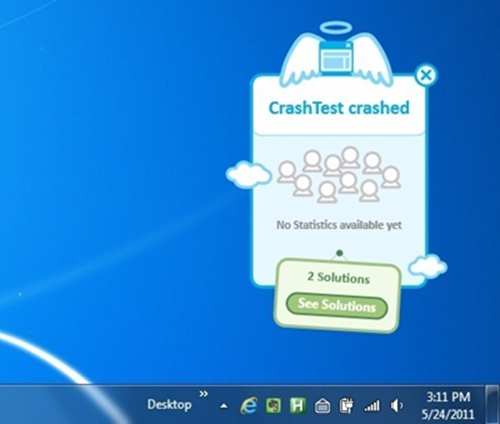Click "No Statistics available yet" text

[339, 225]
